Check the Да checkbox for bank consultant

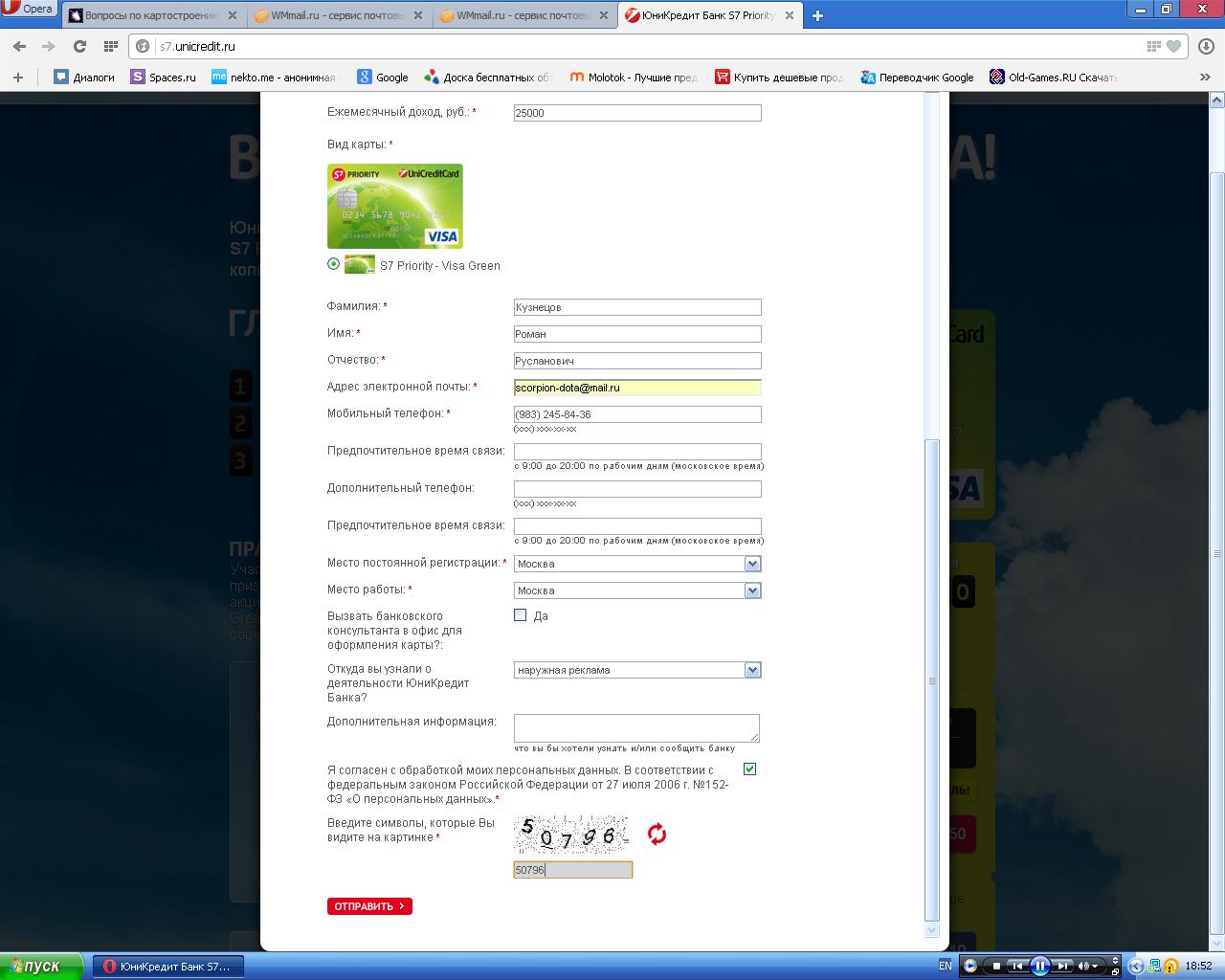pos(521,615)
